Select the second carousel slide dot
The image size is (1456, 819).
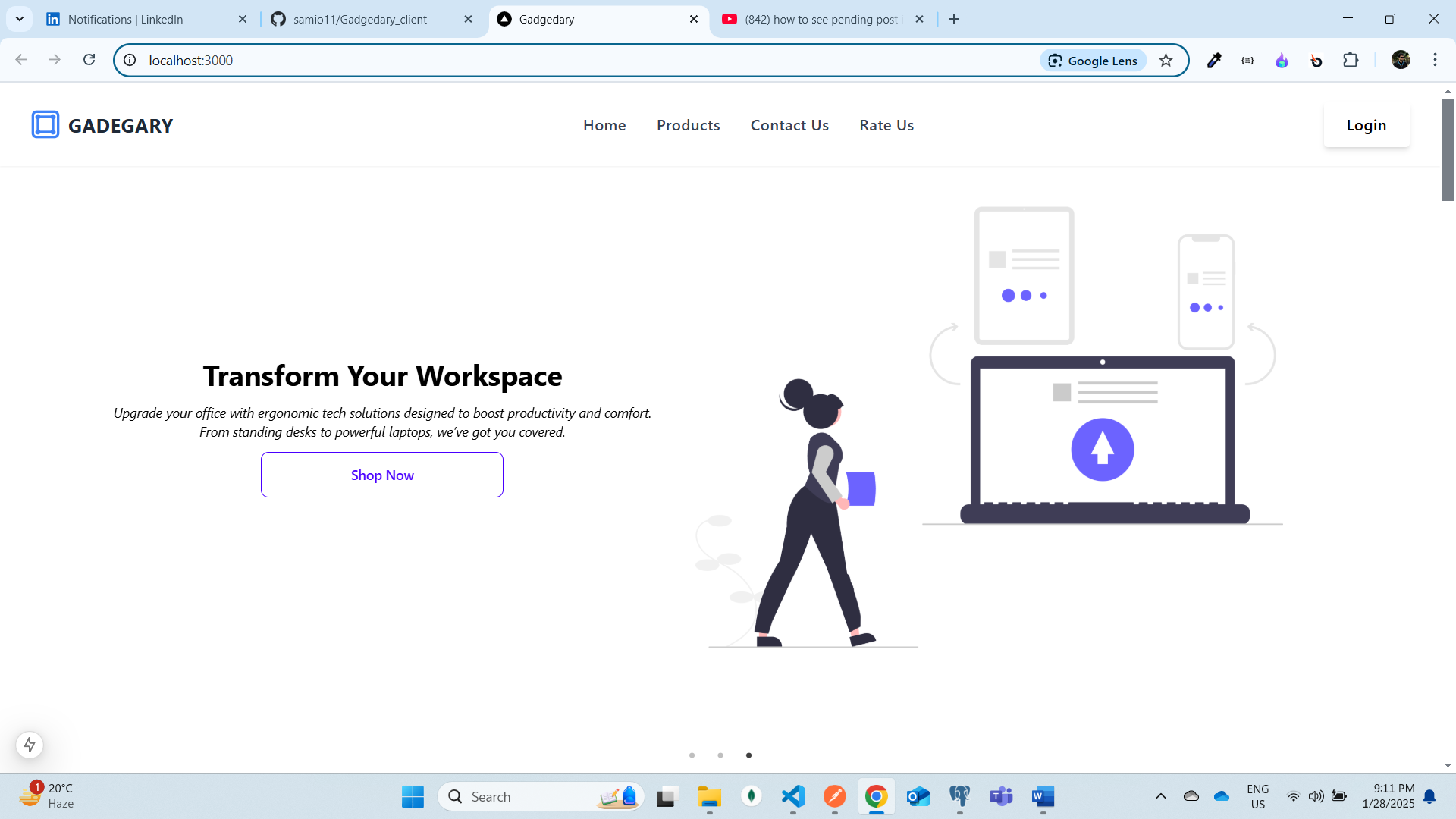(720, 755)
